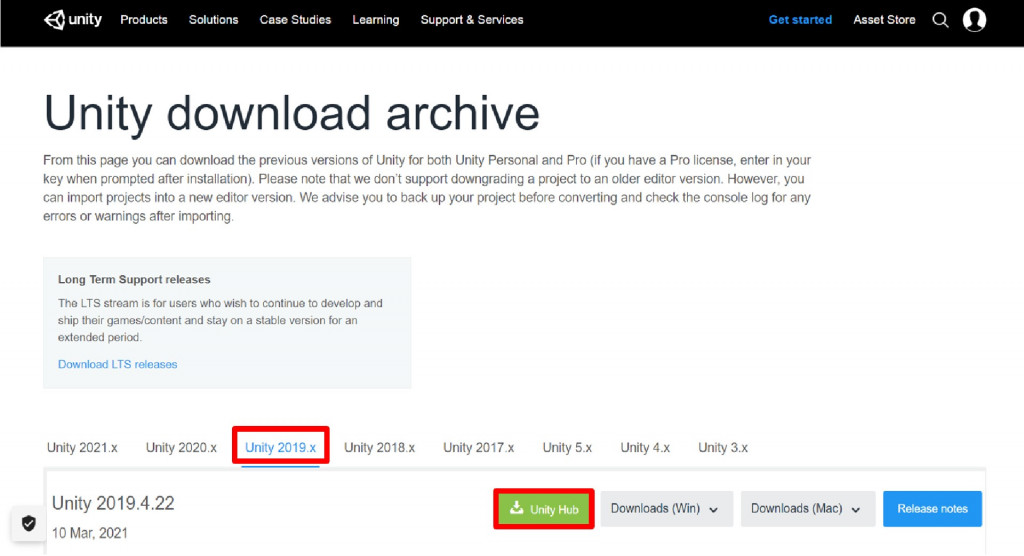Viewport: 1024px width, 556px height.
Task: Click the Unity 2019.4.22 version title
Action: [113, 503]
